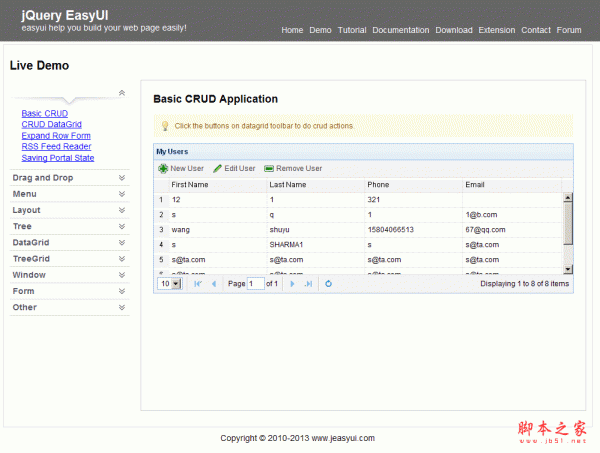
Task: Click the New User plus icon
Action: [163, 168]
